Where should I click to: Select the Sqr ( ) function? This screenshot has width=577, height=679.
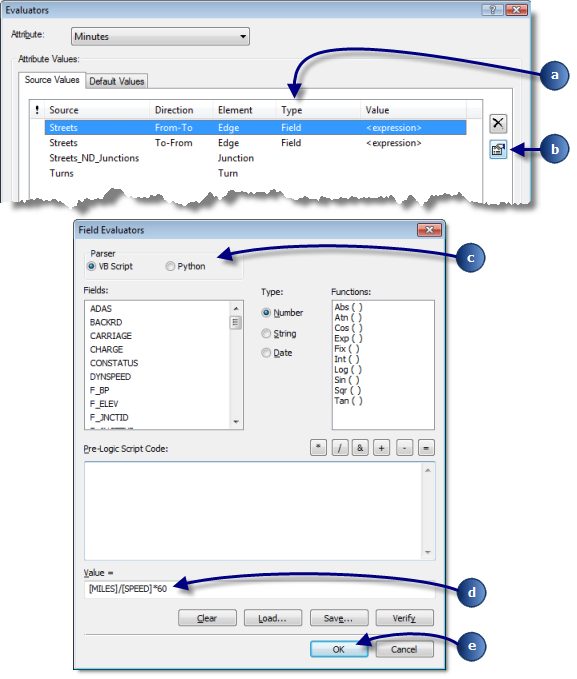(x=347, y=391)
